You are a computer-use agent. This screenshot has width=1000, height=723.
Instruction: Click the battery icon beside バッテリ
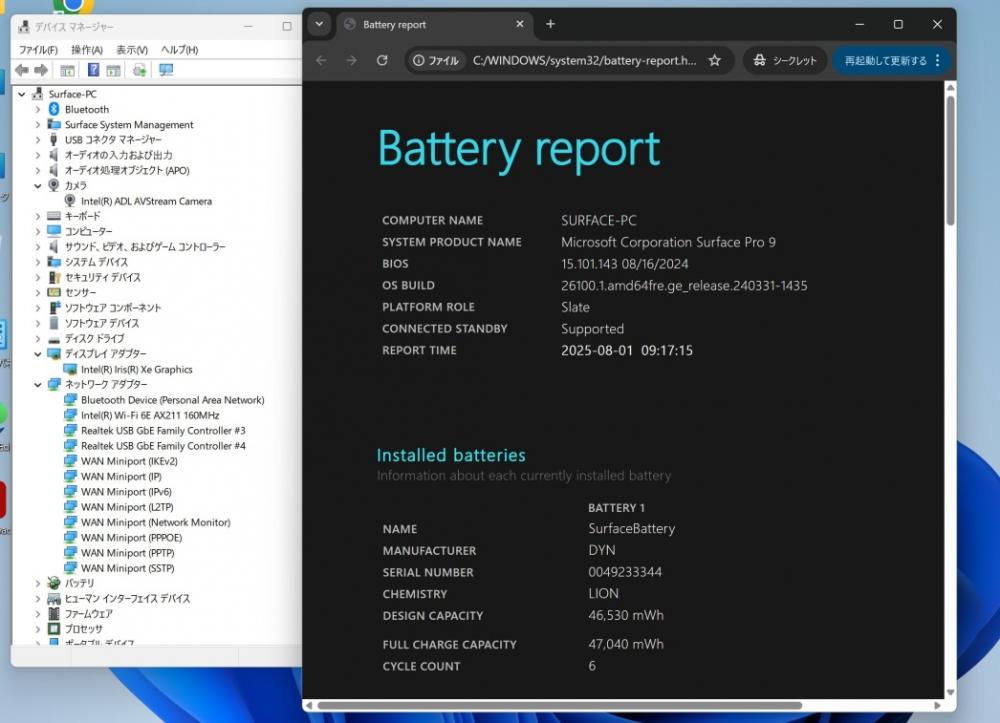point(54,583)
